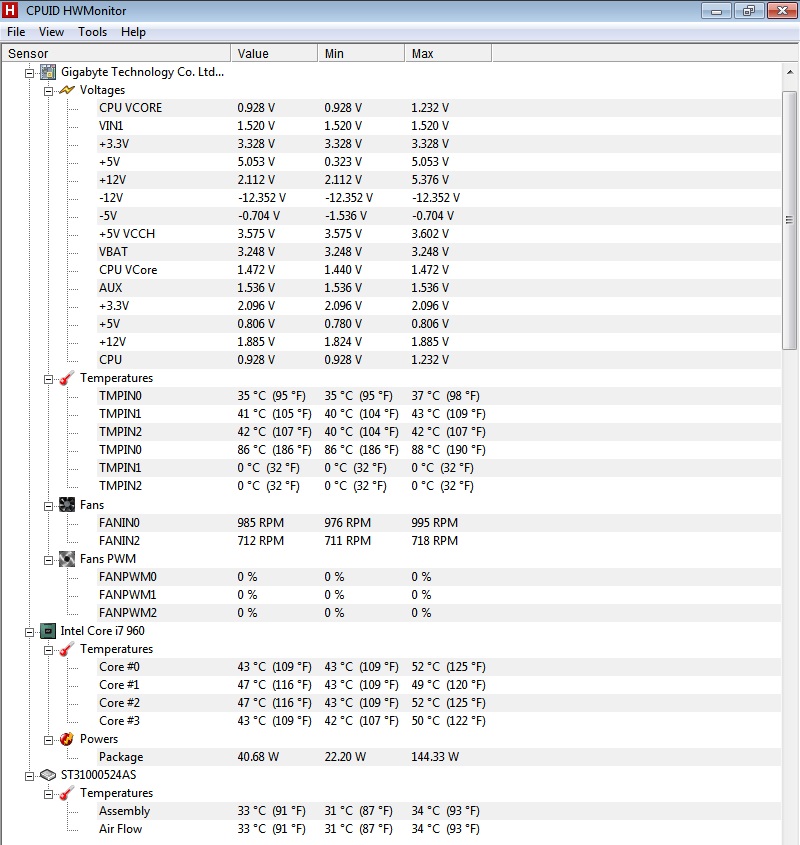Click the Min column header

click(361, 53)
